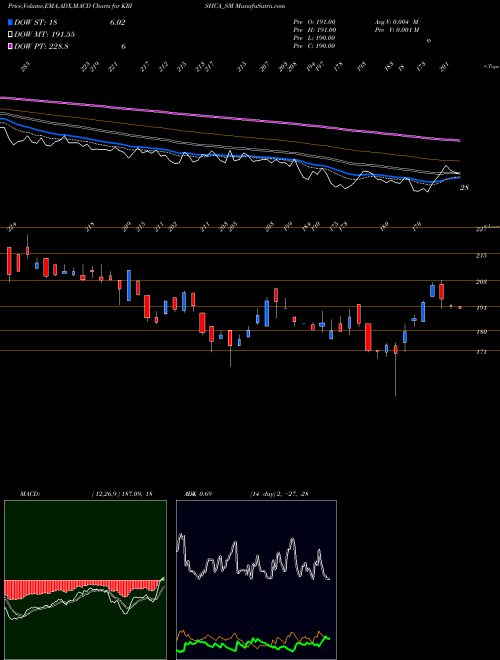This screenshot has height=660, width=500.
Task: Click the 171 price axis label
Action: [481, 351]
